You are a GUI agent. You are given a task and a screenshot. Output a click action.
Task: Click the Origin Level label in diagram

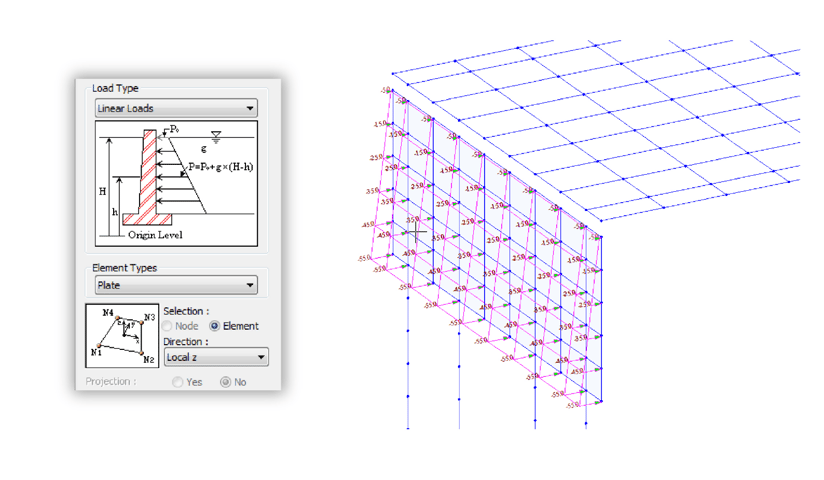155,235
